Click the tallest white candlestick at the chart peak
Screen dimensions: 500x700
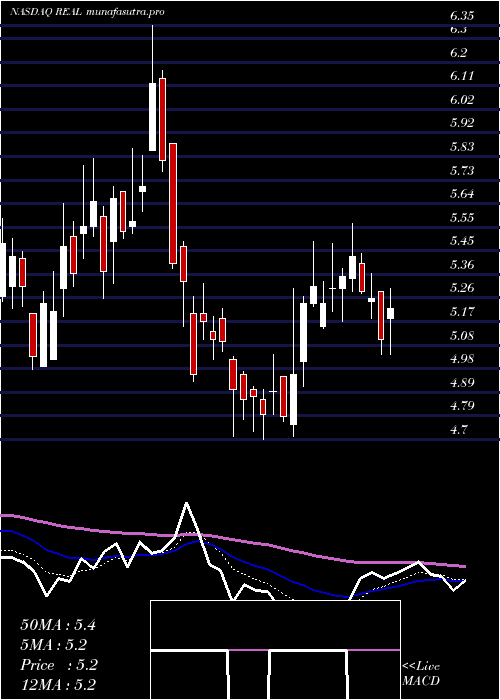pyautogui.click(x=153, y=117)
